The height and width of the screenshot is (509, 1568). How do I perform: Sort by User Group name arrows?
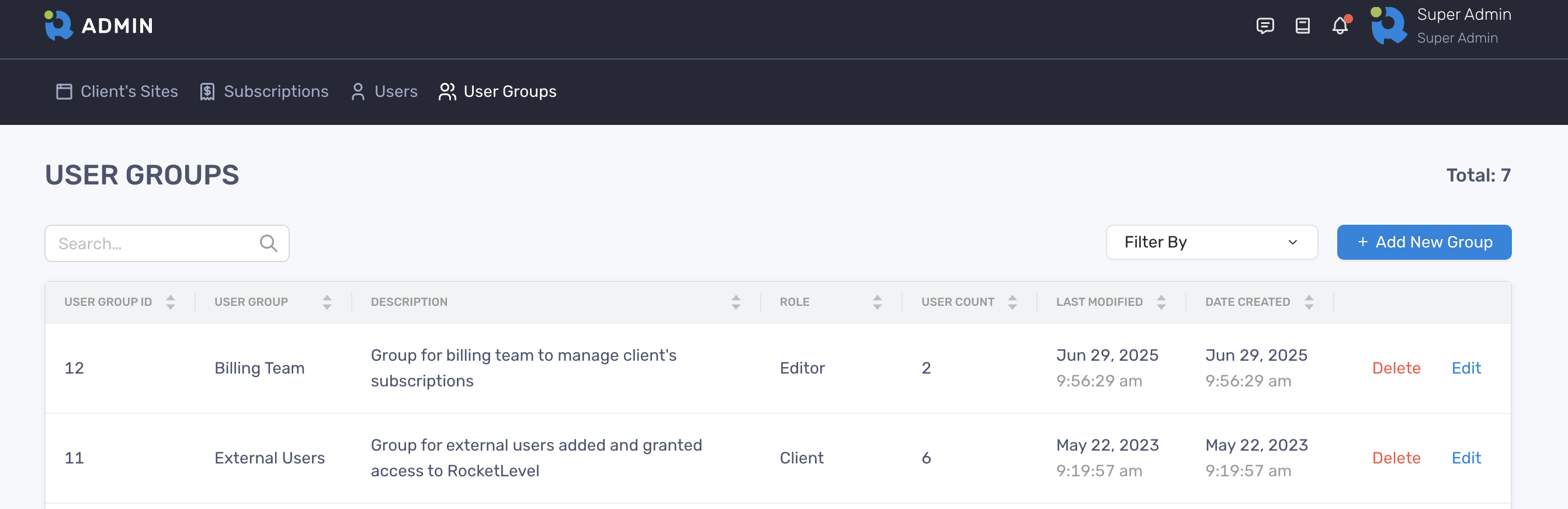click(x=327, y=302)
